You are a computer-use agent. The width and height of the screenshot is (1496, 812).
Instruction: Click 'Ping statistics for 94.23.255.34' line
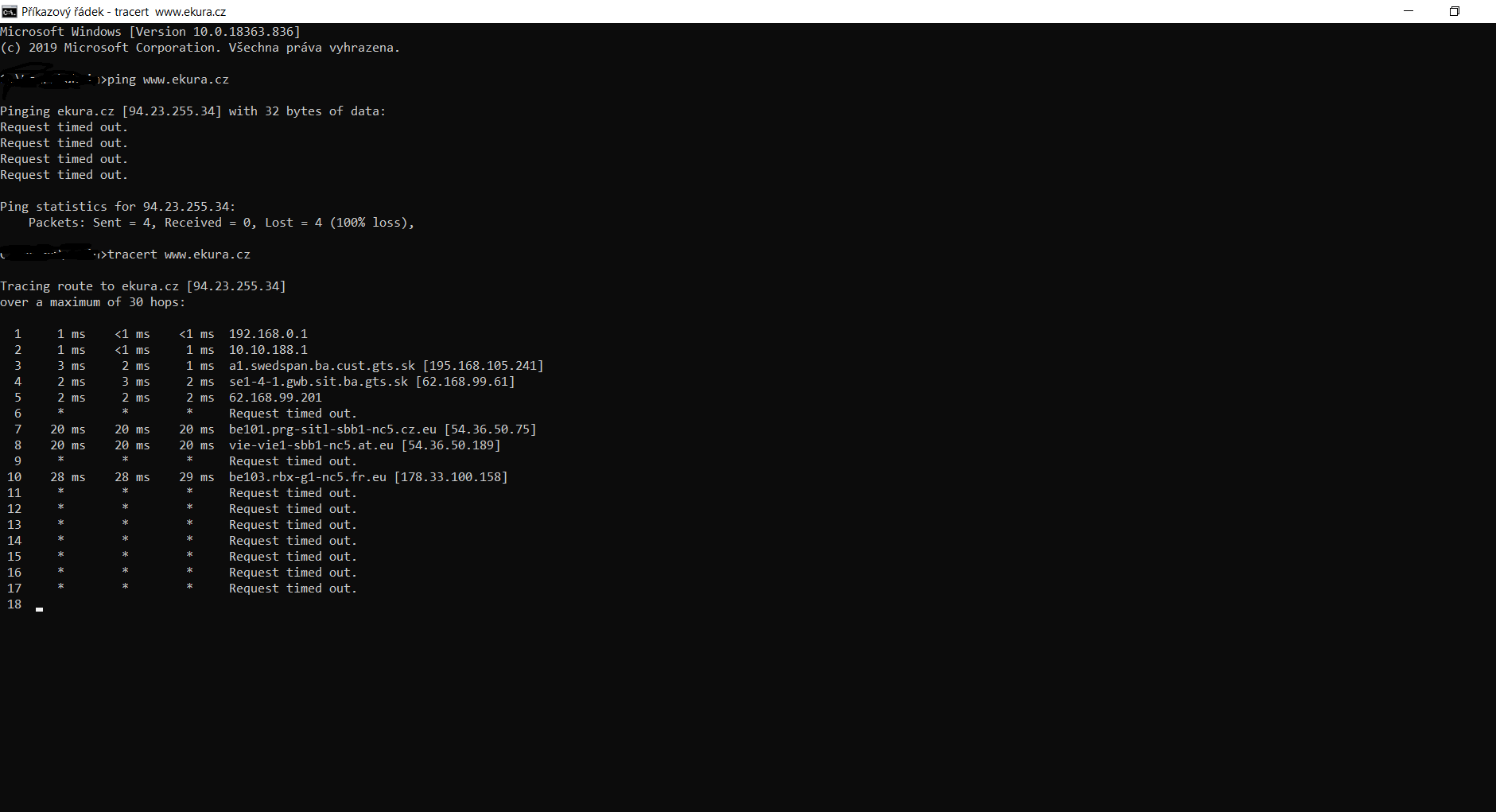point(118,207)
